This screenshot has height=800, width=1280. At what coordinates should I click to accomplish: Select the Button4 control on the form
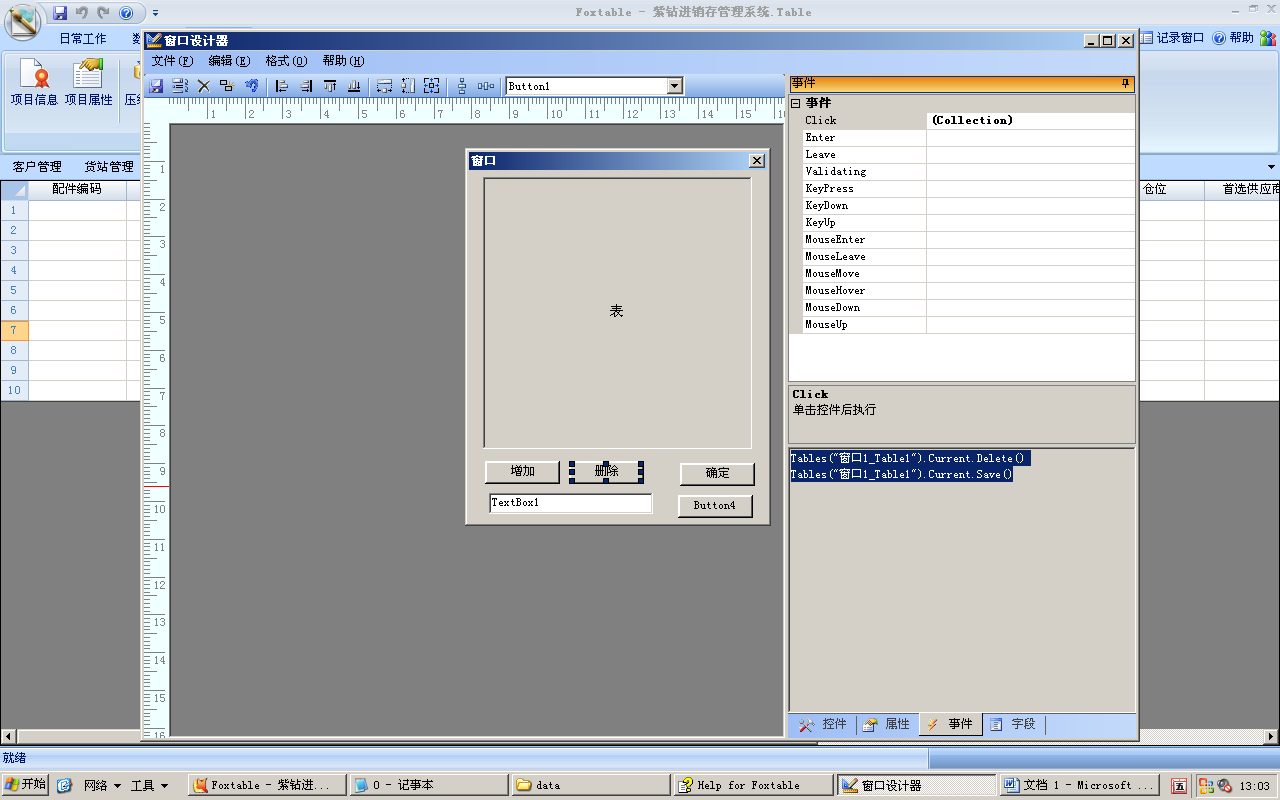[715, 506]
